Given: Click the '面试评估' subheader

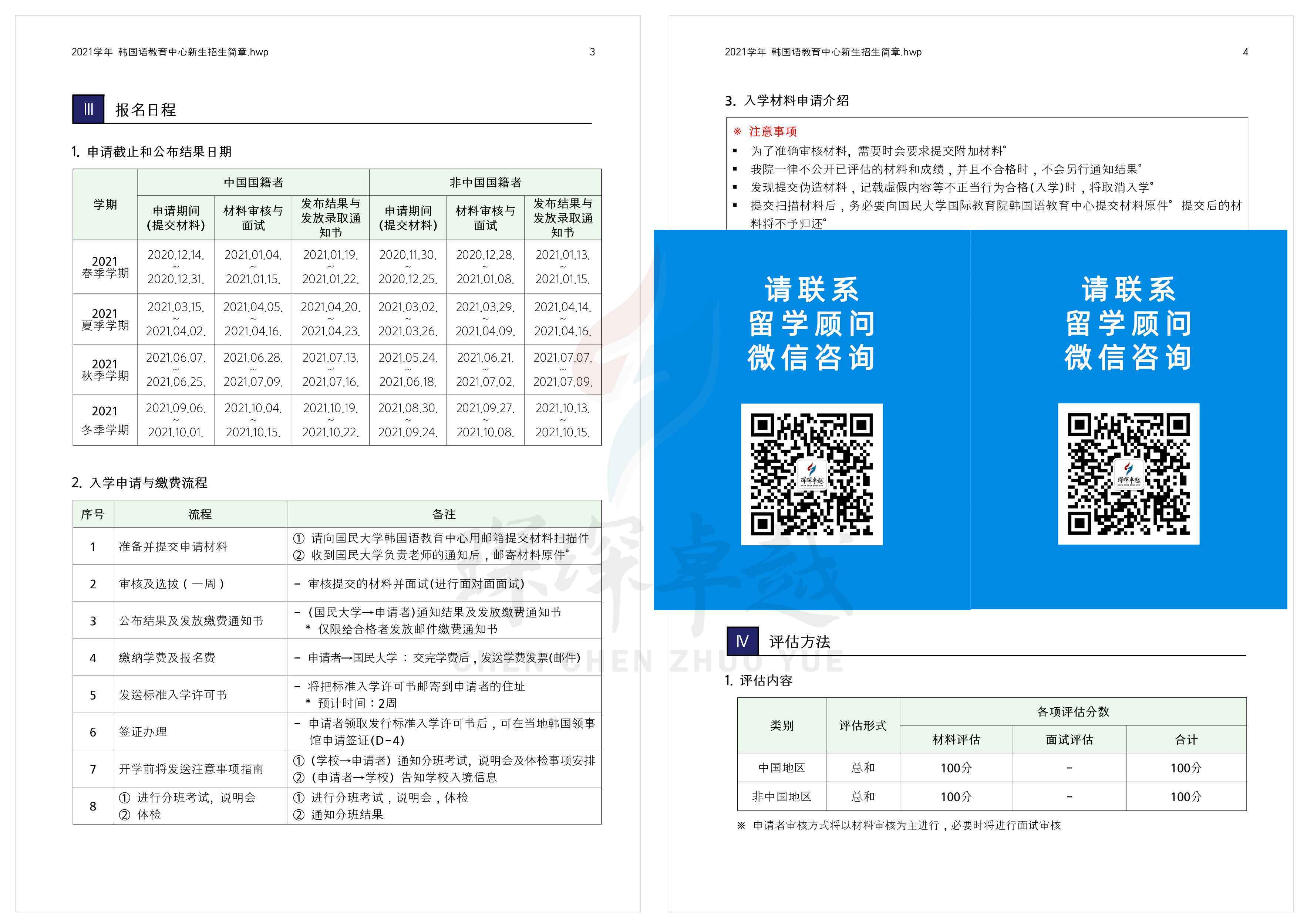Looking at the screenshot, I should tap(1069, 739).
